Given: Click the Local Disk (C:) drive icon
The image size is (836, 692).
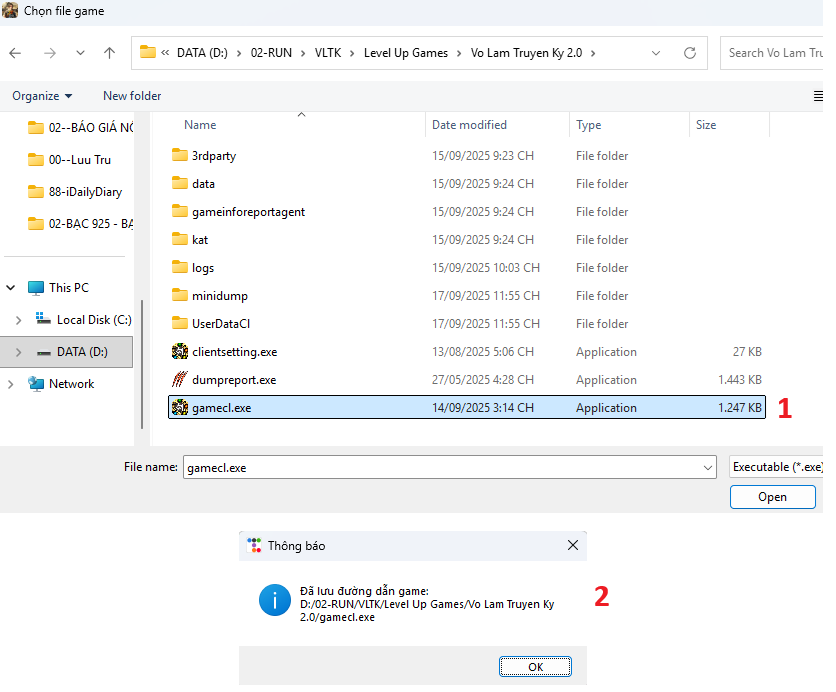Looking at the screenshot, I should [x=43, y=319].
